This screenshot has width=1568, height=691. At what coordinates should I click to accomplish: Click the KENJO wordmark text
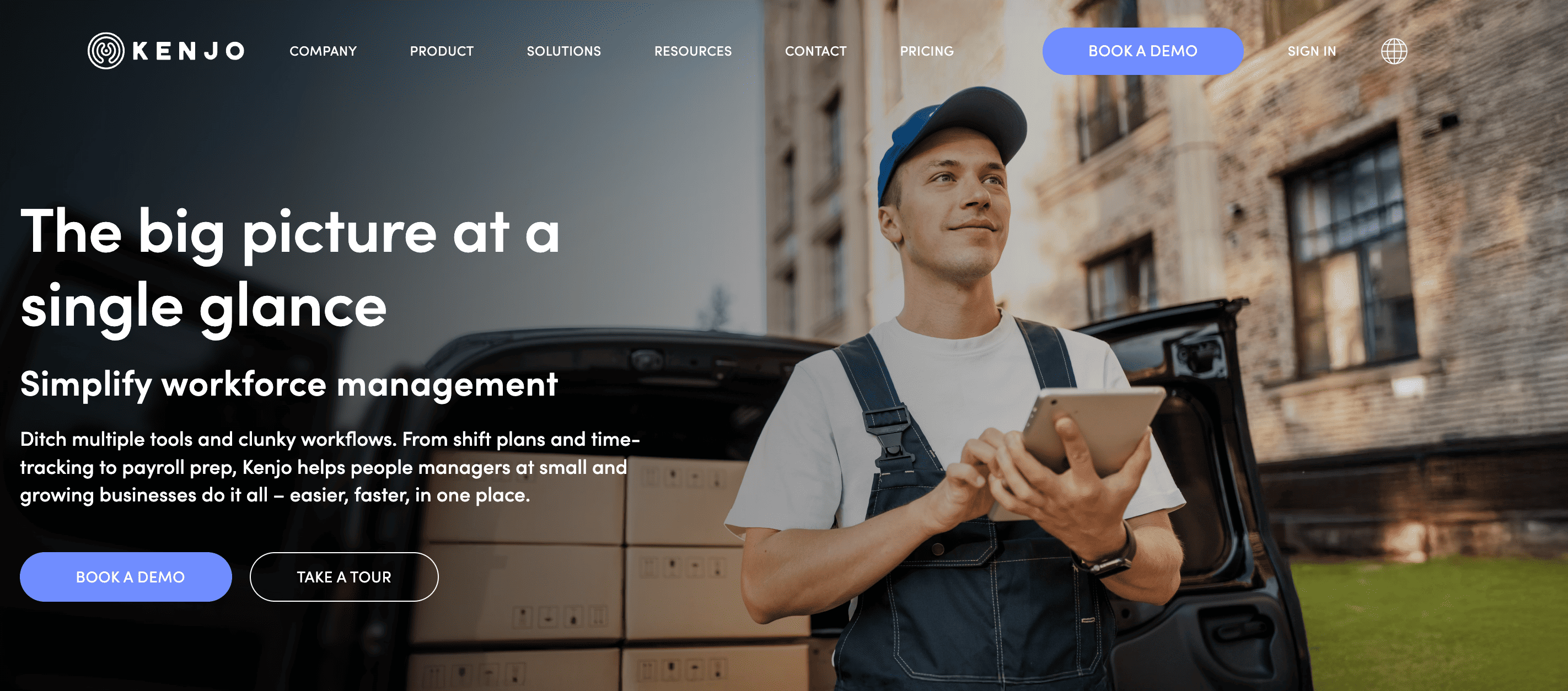[189, 51]
